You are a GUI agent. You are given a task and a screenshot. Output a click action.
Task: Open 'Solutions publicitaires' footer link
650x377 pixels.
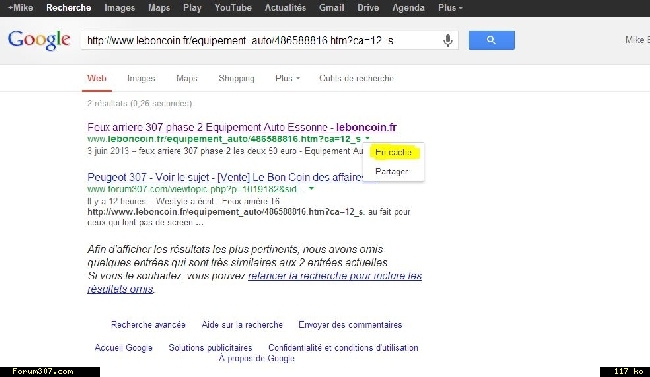tap(210, 348)
